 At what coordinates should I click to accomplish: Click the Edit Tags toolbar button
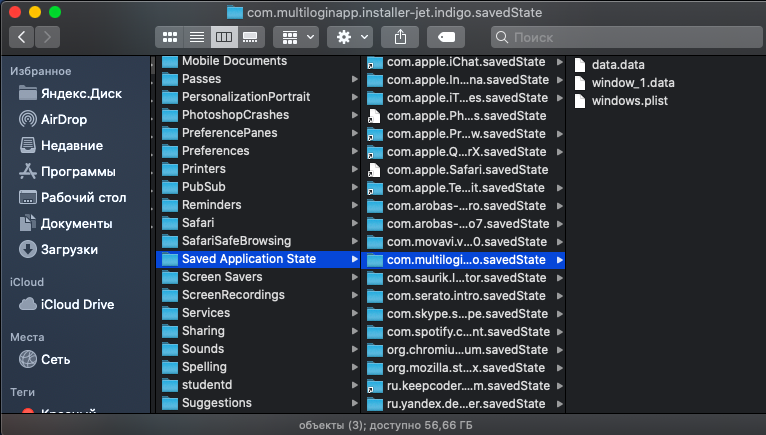click(446, 37)
